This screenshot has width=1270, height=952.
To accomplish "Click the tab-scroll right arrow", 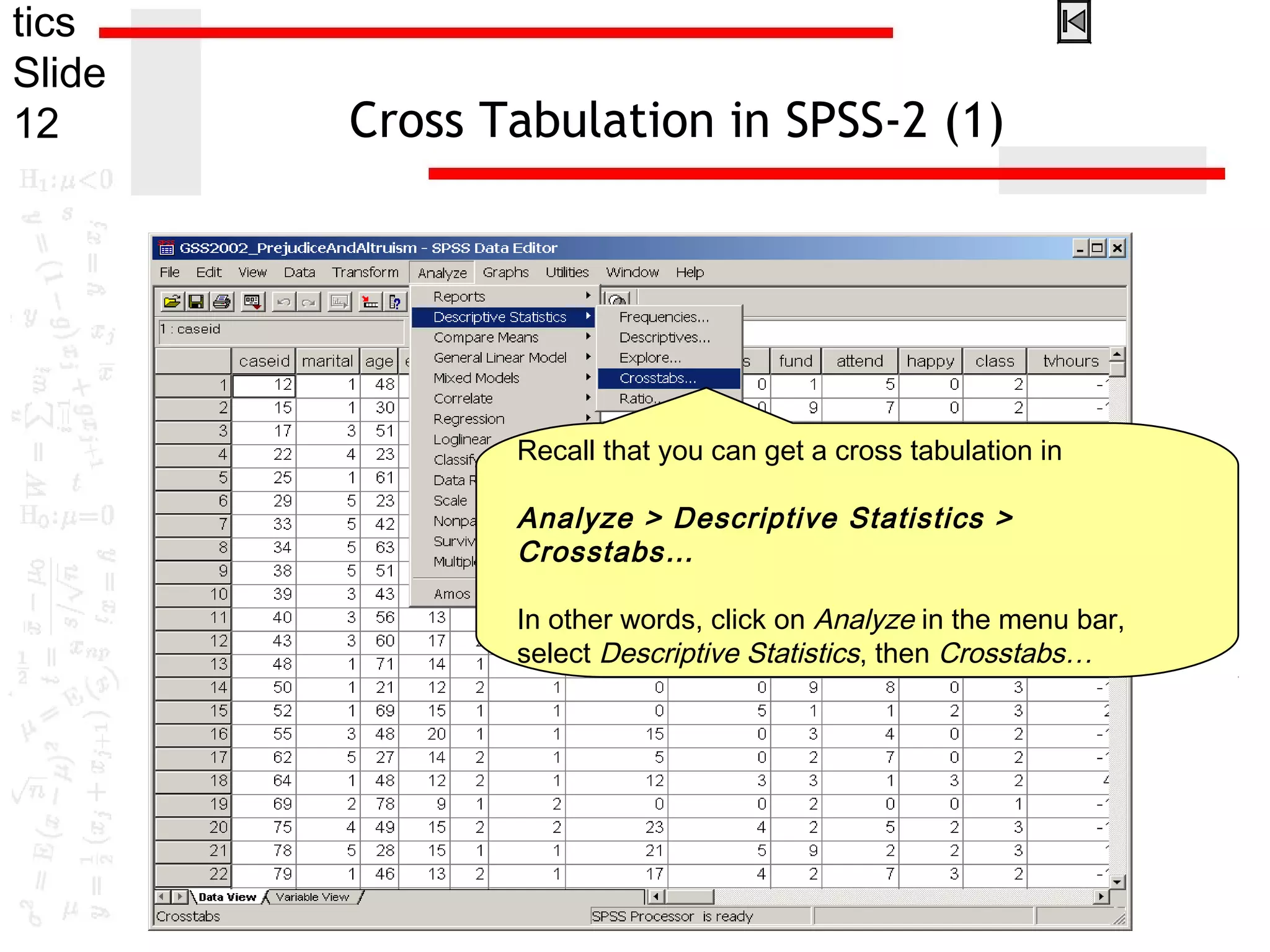I will [x=180, y=896].
